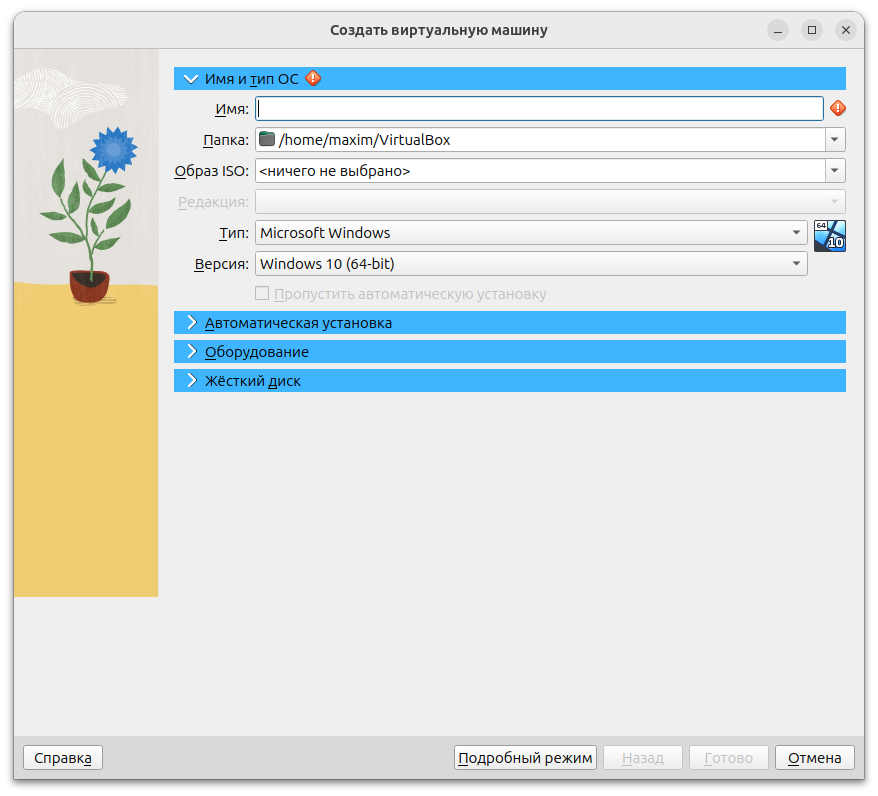Maximize the 'Создать виртуальную машину' window
Viewport: 878px width, 796px height.
[x=811, y=30]
